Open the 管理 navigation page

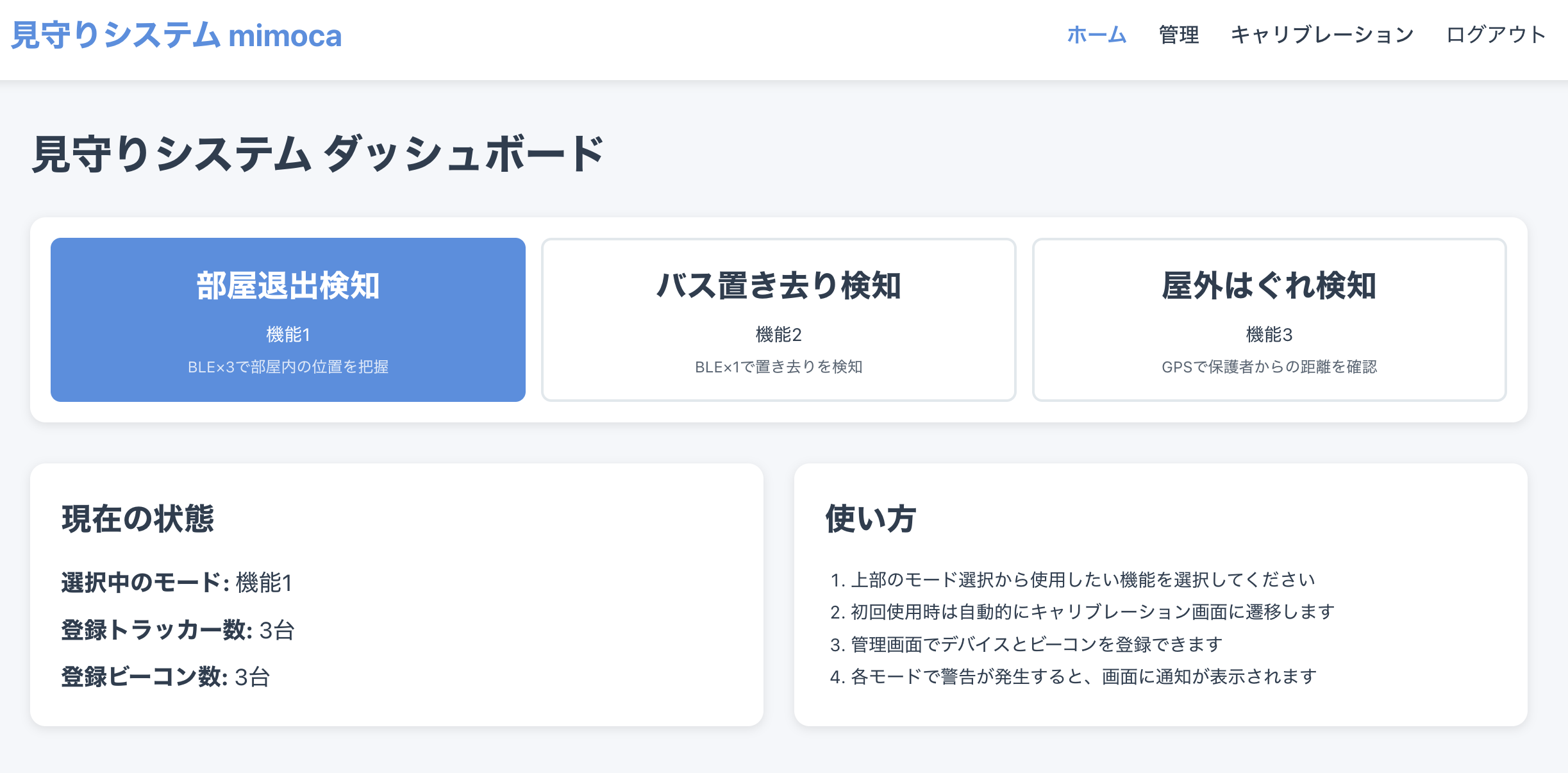point(1179,35)
